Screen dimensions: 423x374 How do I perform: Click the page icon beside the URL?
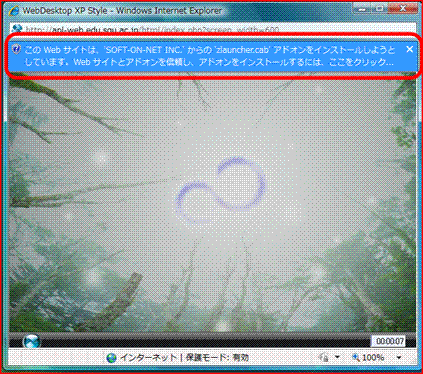pyautogui.click(x=17, y=29)
